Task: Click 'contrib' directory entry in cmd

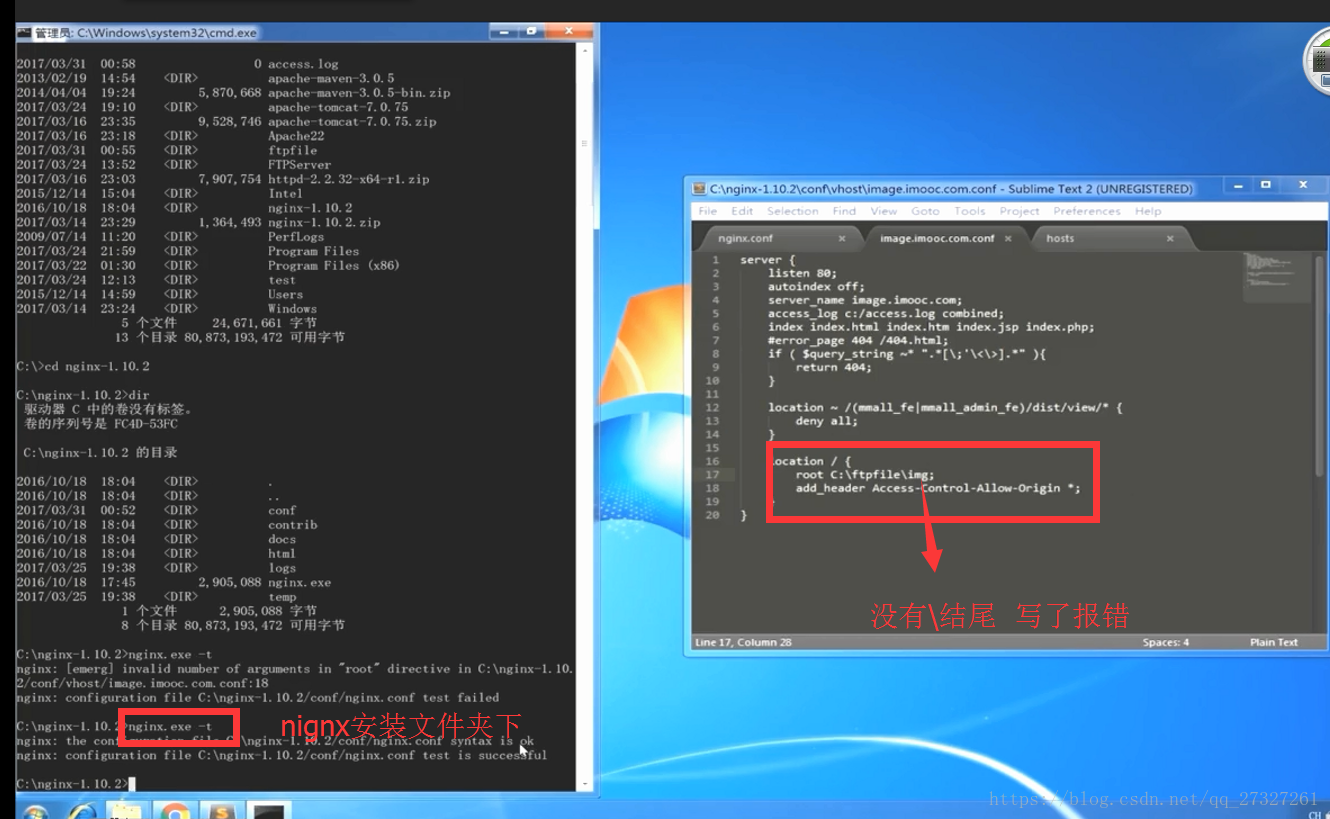Action: 292,524
